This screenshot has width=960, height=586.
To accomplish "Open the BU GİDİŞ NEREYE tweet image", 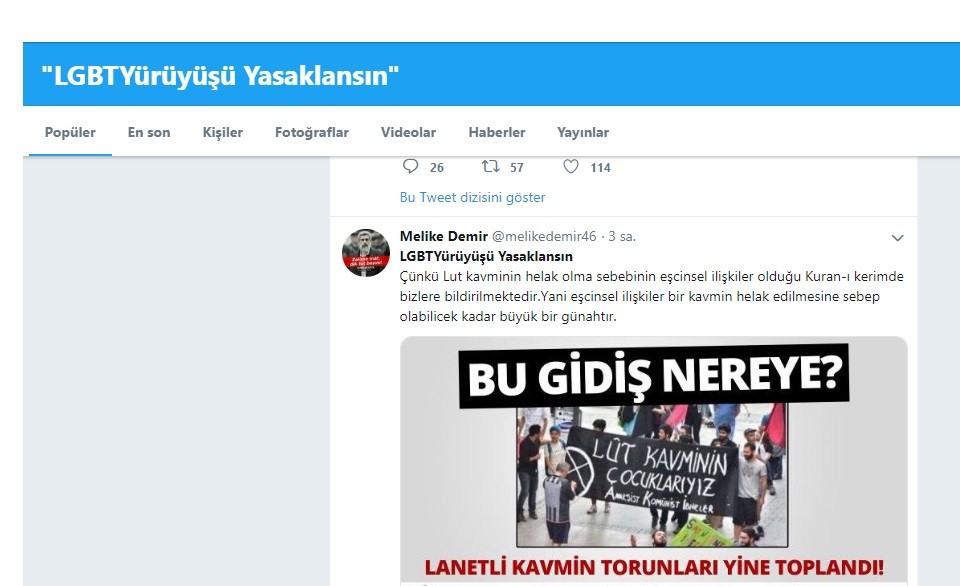I will (653, 460).
